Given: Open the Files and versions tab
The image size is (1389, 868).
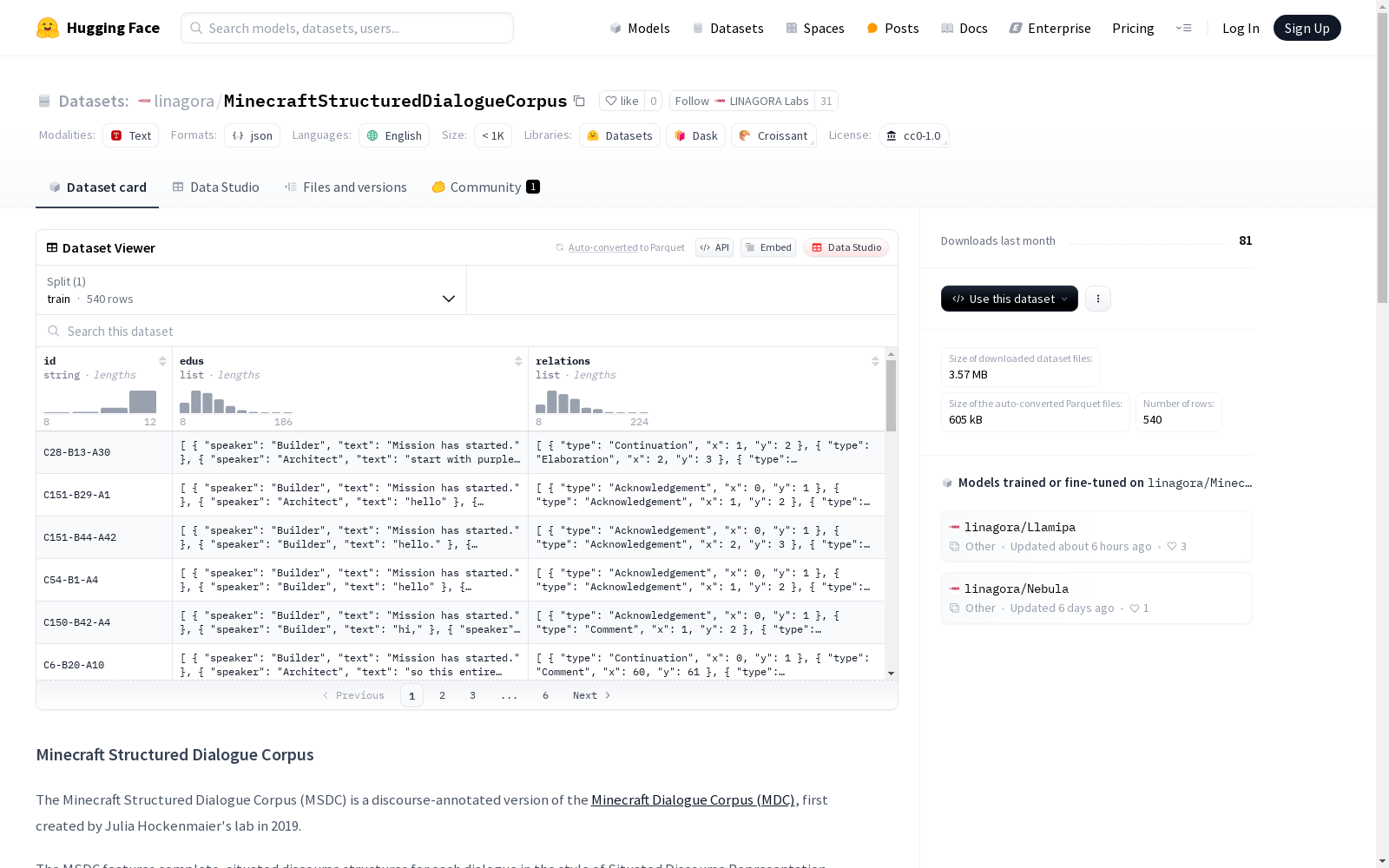Looking at the screenshot, I should pos(346,187).
